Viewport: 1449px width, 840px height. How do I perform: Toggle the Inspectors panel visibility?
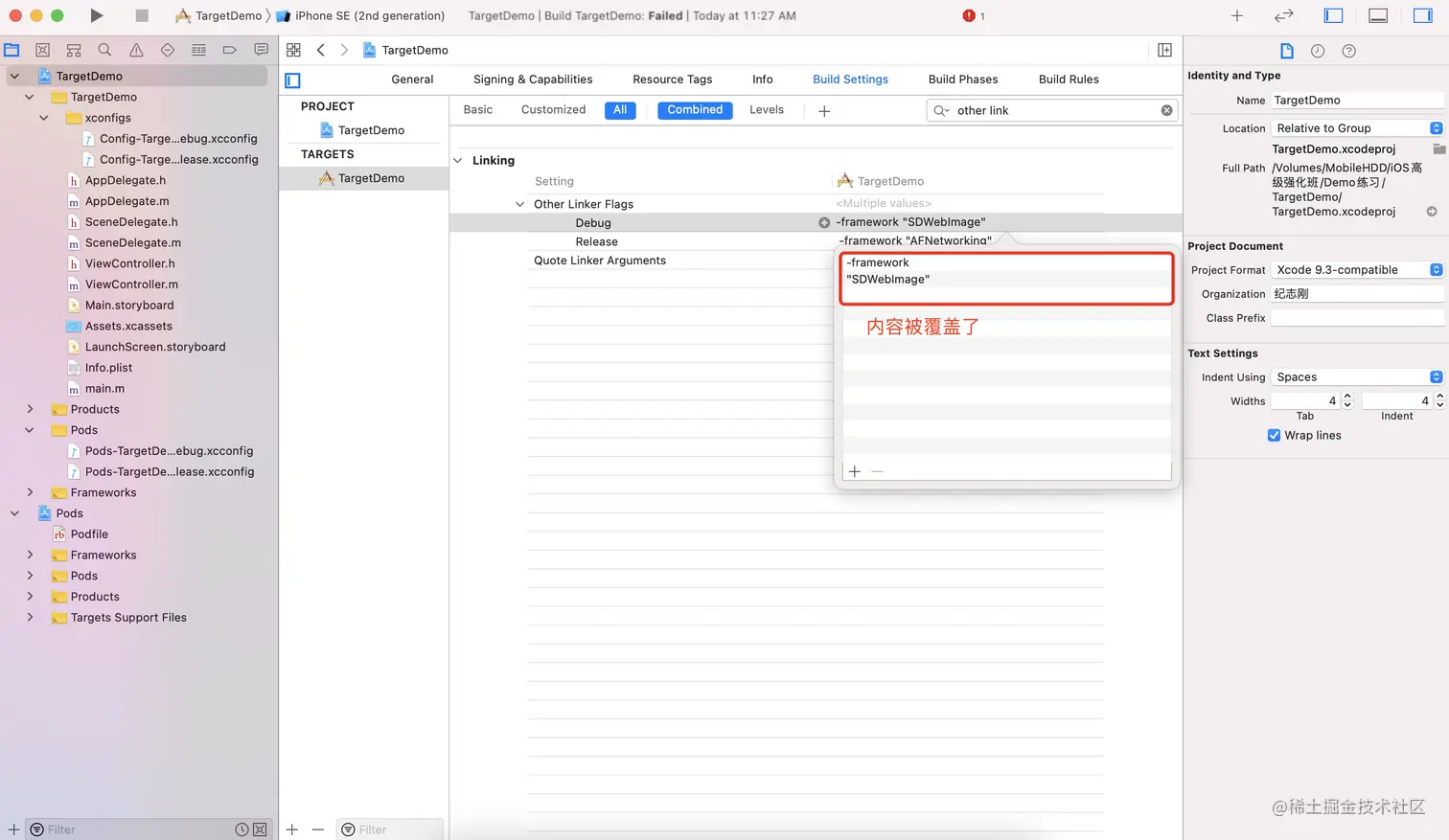click(1423, 15)
